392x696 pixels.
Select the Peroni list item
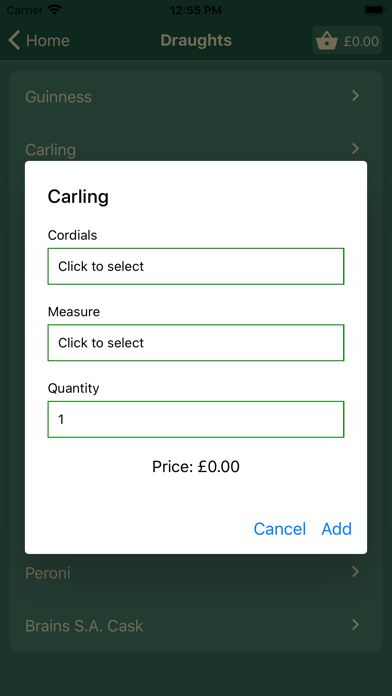196,573
